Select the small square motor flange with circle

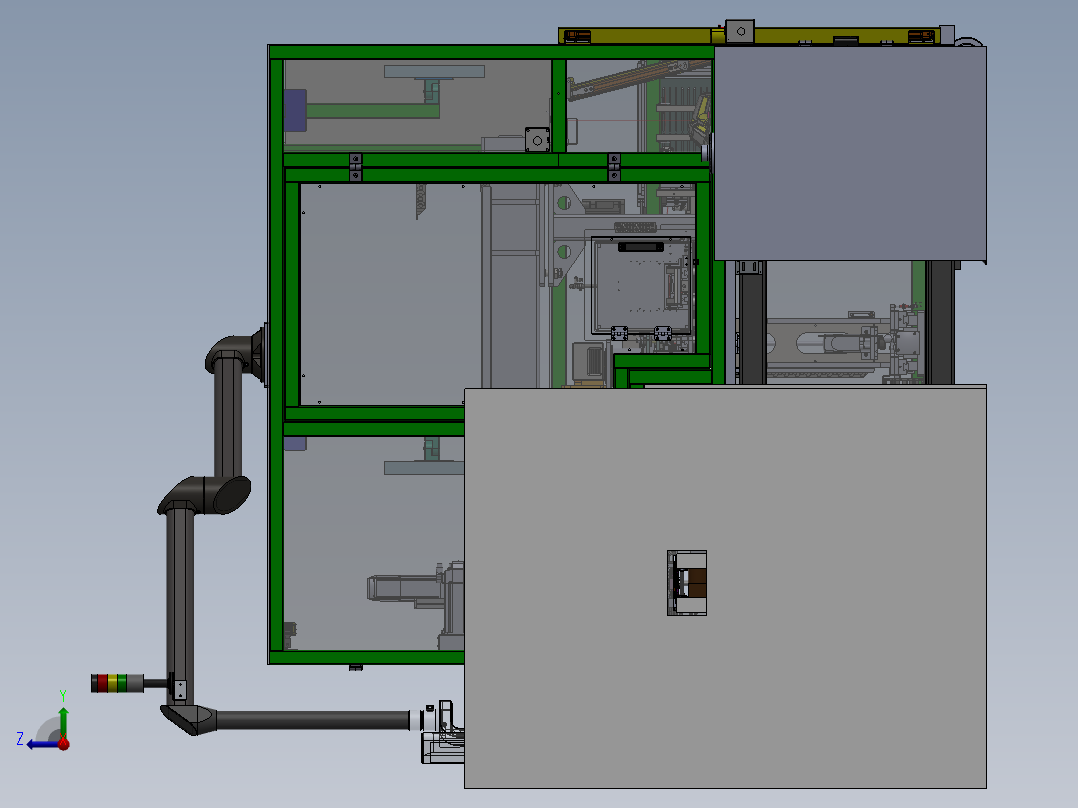point(537,140)
